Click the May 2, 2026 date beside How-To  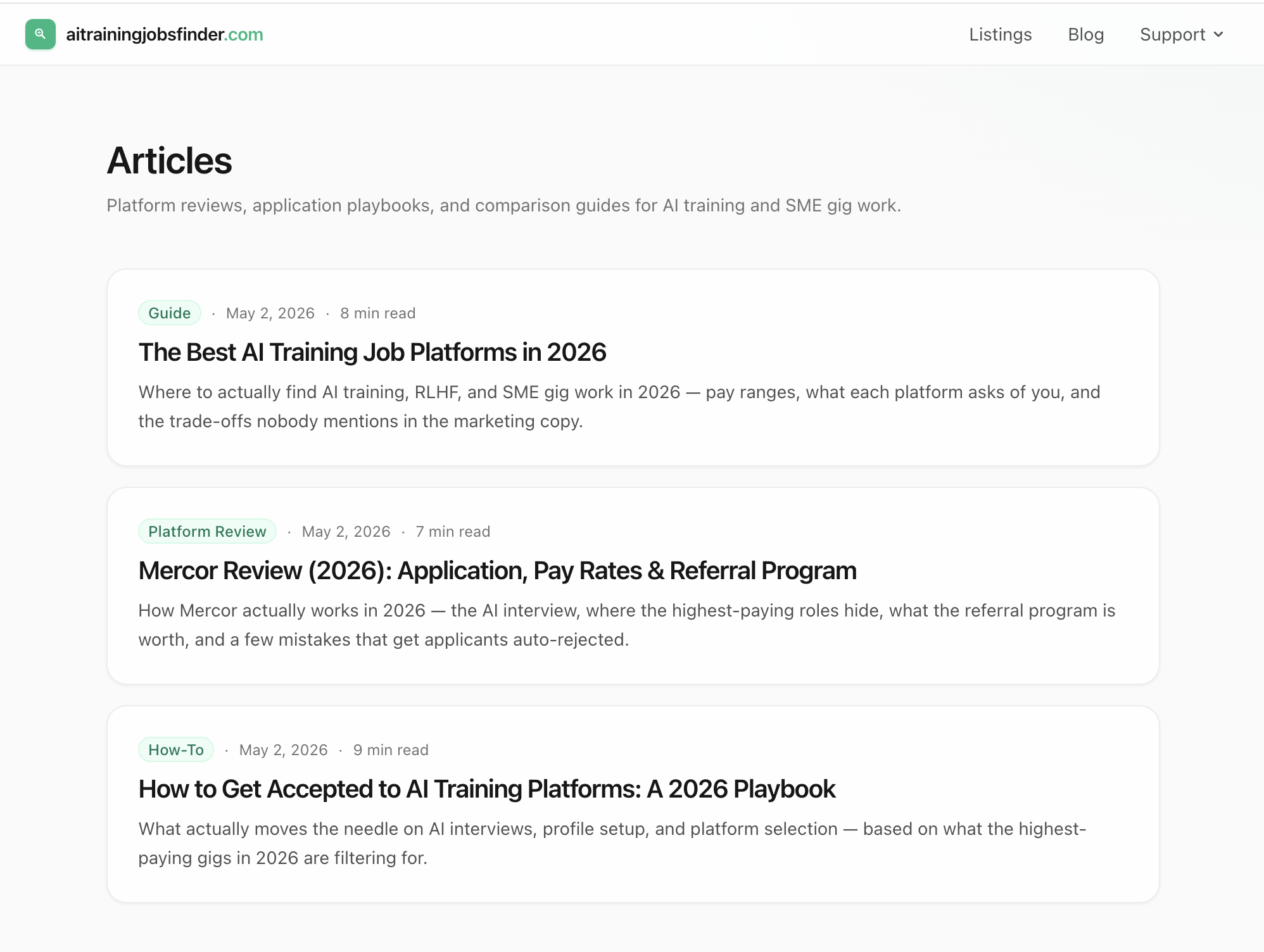coord(284,750)
